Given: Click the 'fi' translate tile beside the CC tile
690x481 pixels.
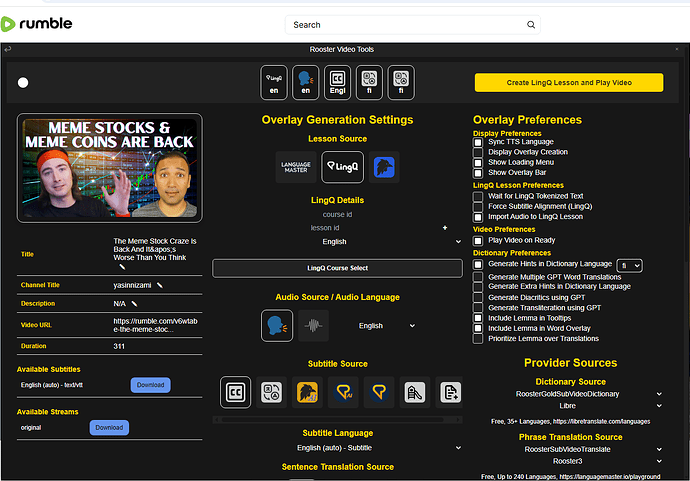Looking at the screenshot, I should click(x=369, y=83).
